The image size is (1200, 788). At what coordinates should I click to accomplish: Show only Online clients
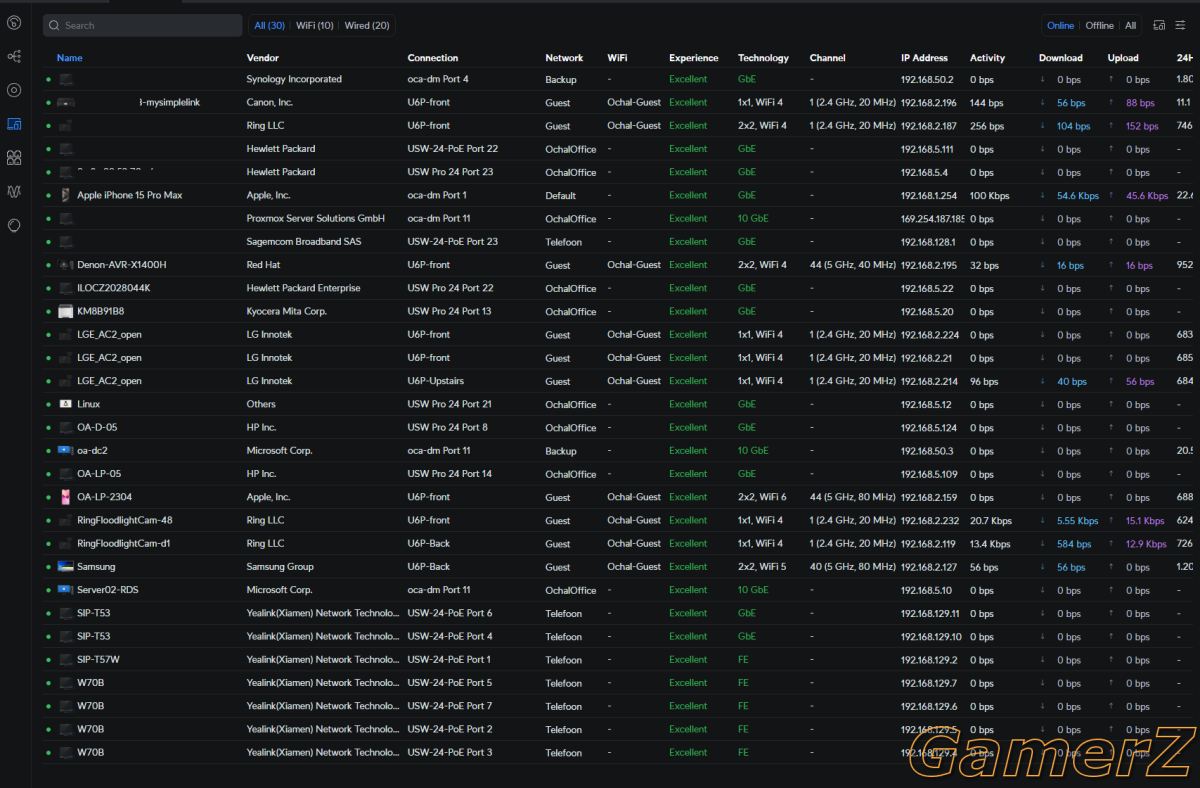[x=1061, y=26]
